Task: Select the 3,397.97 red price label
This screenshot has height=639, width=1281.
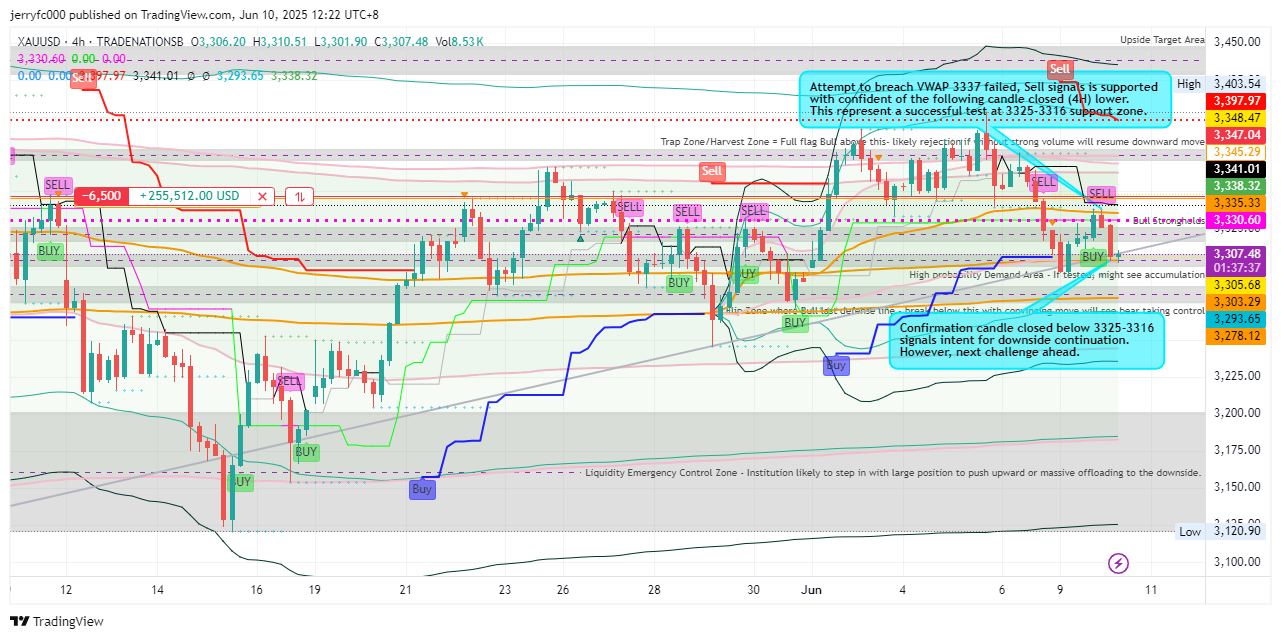Action: click(x=1237, y=102)
